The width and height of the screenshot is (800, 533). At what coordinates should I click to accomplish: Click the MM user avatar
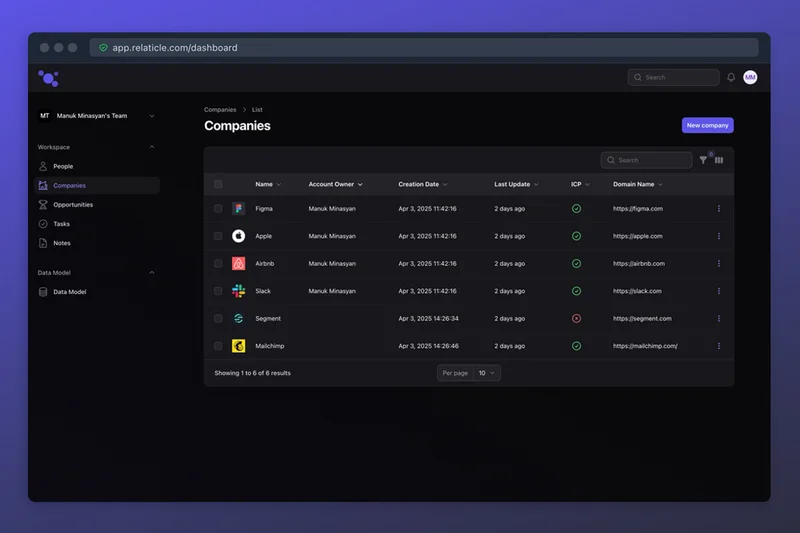750,77
